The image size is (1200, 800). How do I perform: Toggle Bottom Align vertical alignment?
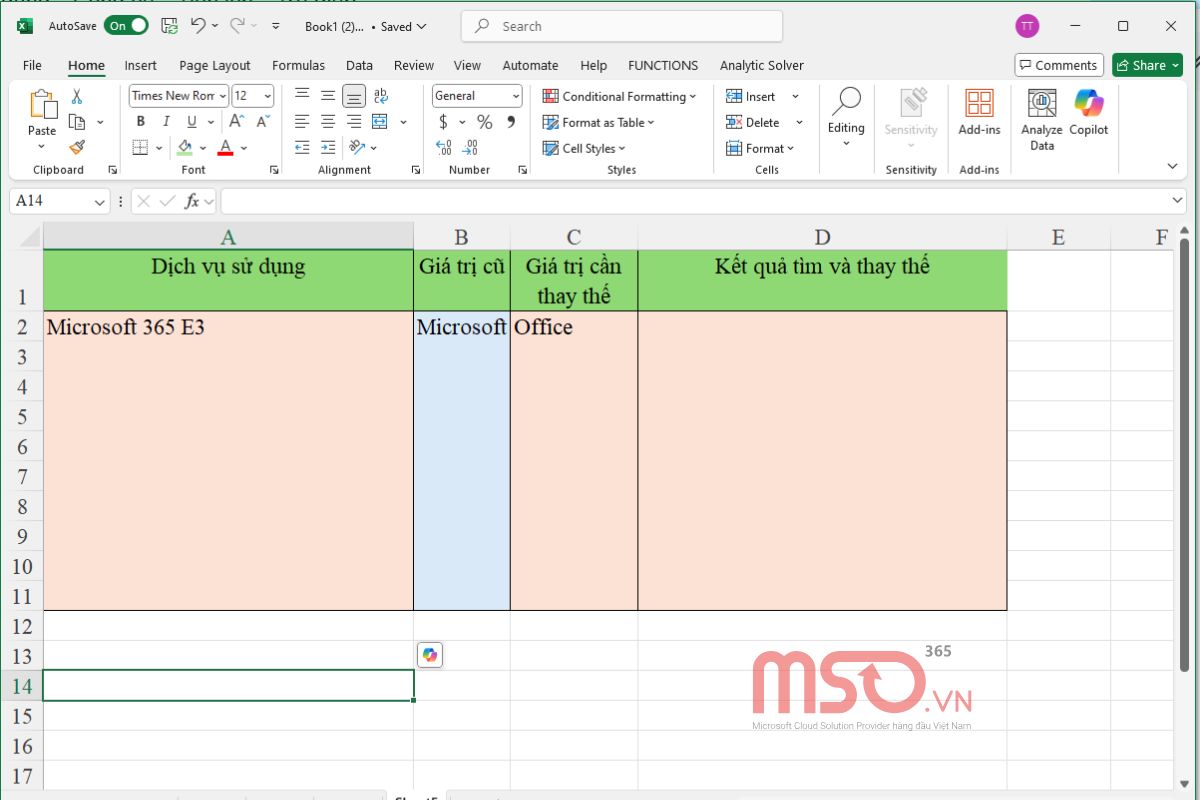click(x=354, y=96)
